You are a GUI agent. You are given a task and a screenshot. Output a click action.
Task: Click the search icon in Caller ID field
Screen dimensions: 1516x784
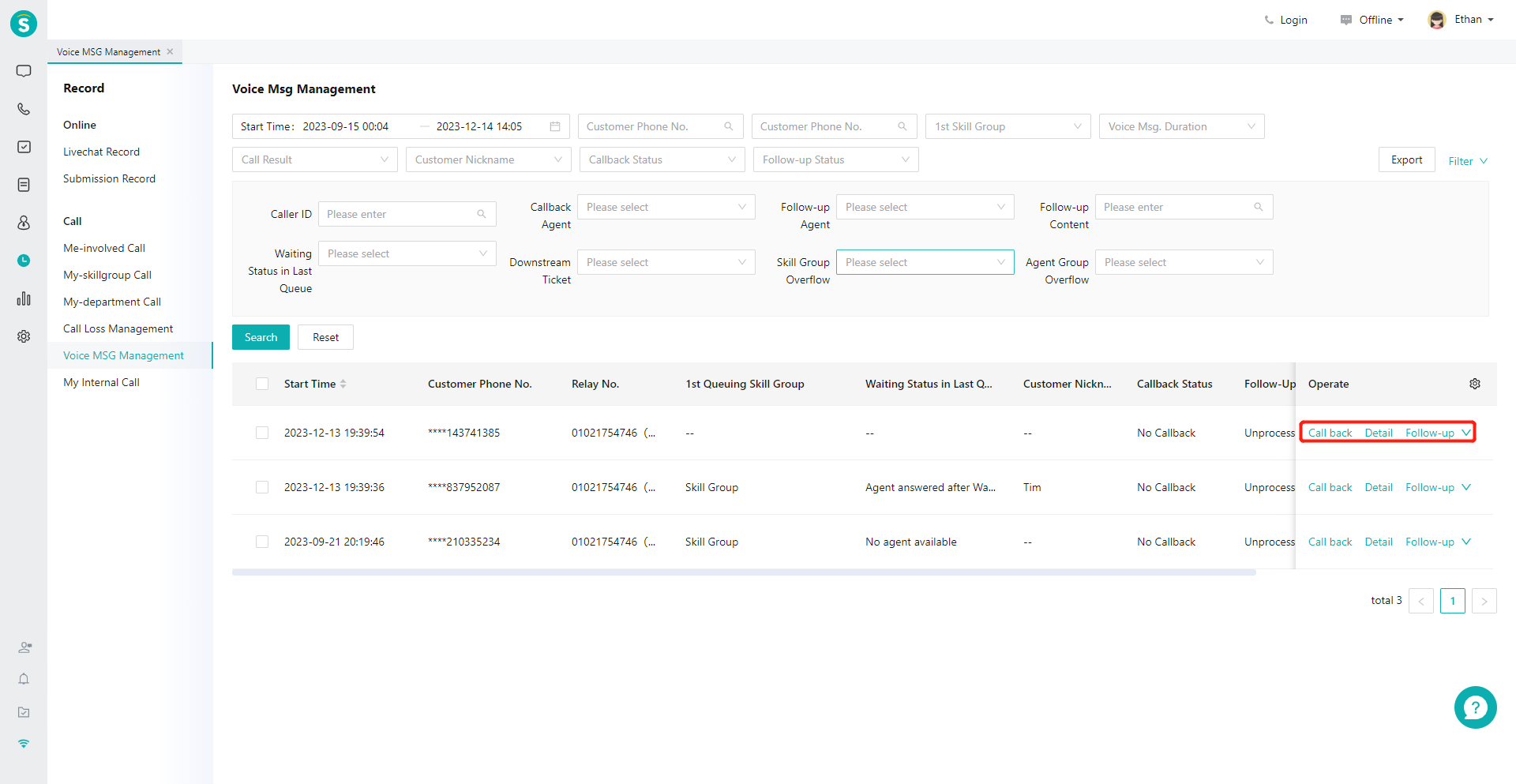tap(482, 214)
